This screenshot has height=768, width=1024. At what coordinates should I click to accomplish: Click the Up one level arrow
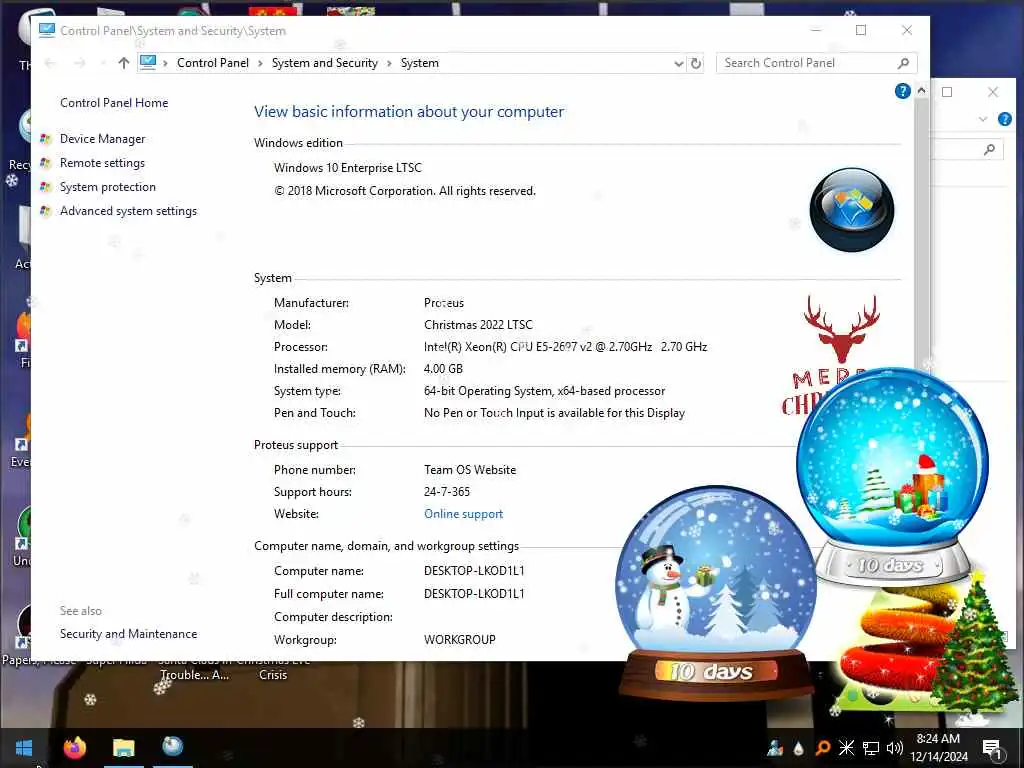pyautogui.click(x=123, y=63)
